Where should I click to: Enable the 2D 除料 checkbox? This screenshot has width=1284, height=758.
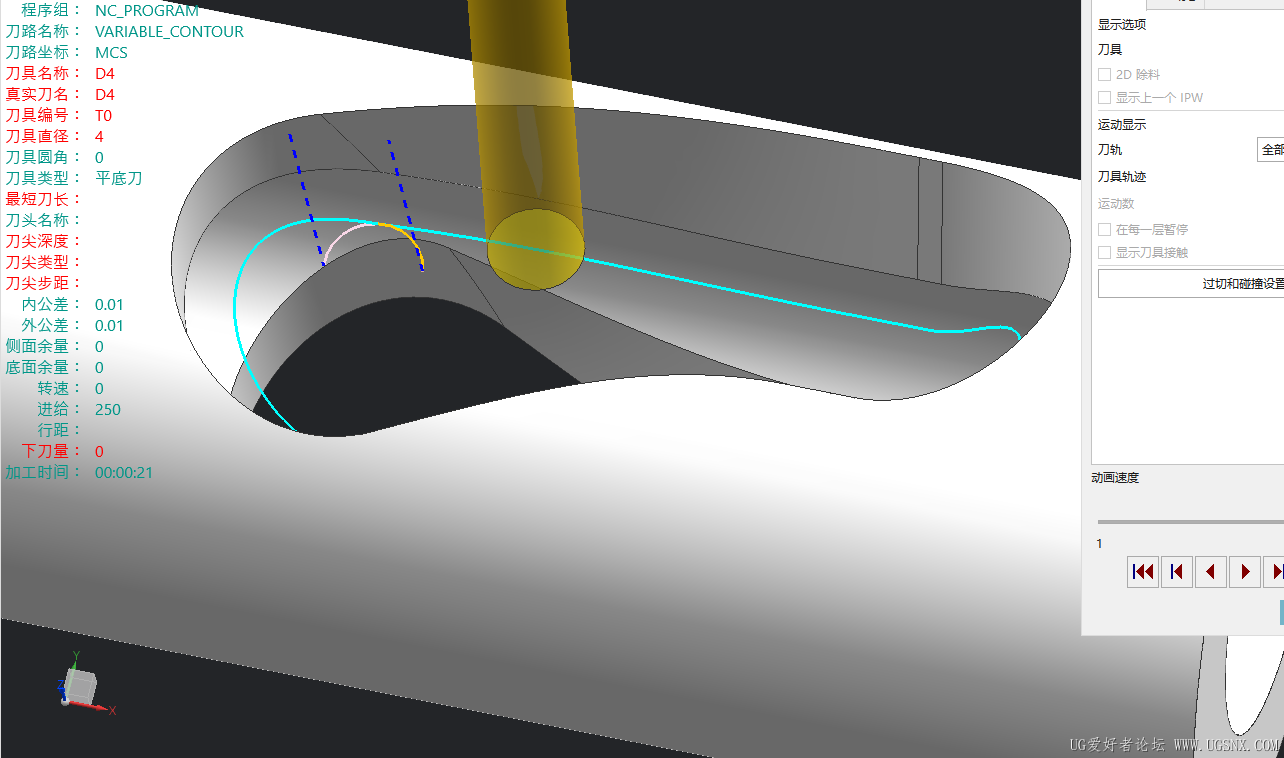click(1105, 74)
